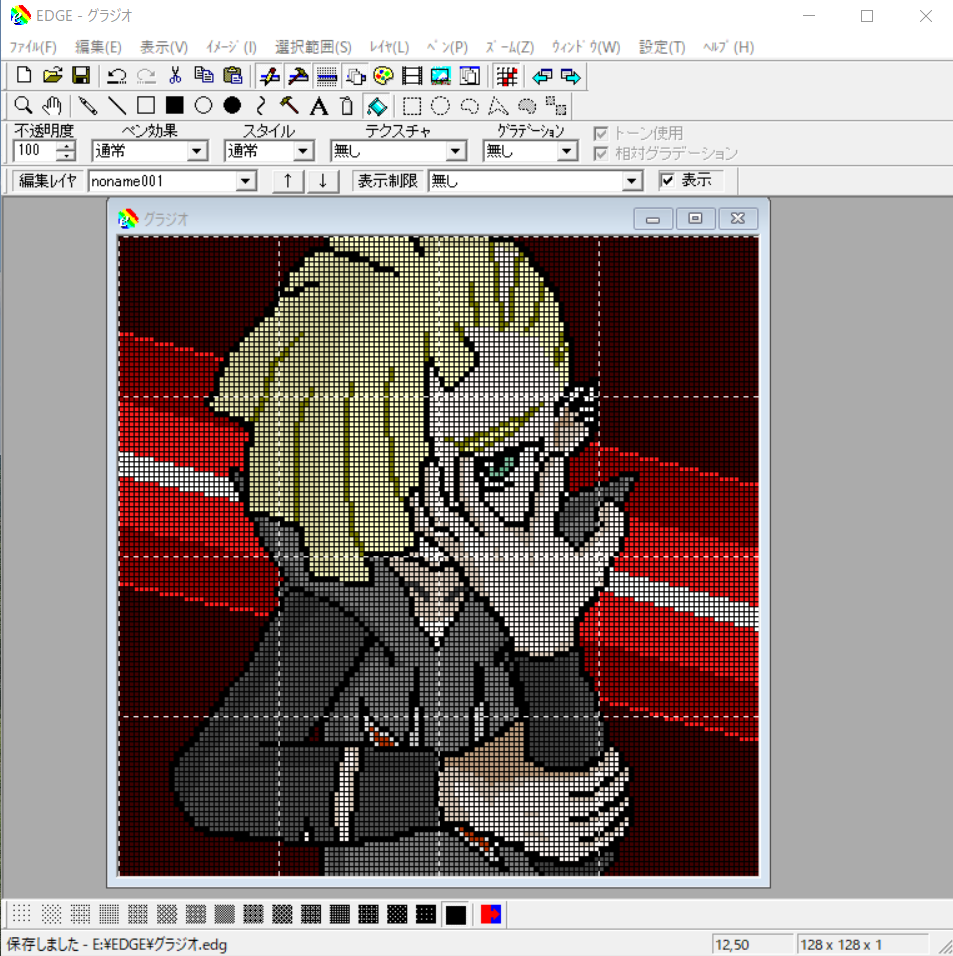Toggle the tone pattern bar button
The image size is (953, 956).
tap(327, 76)
